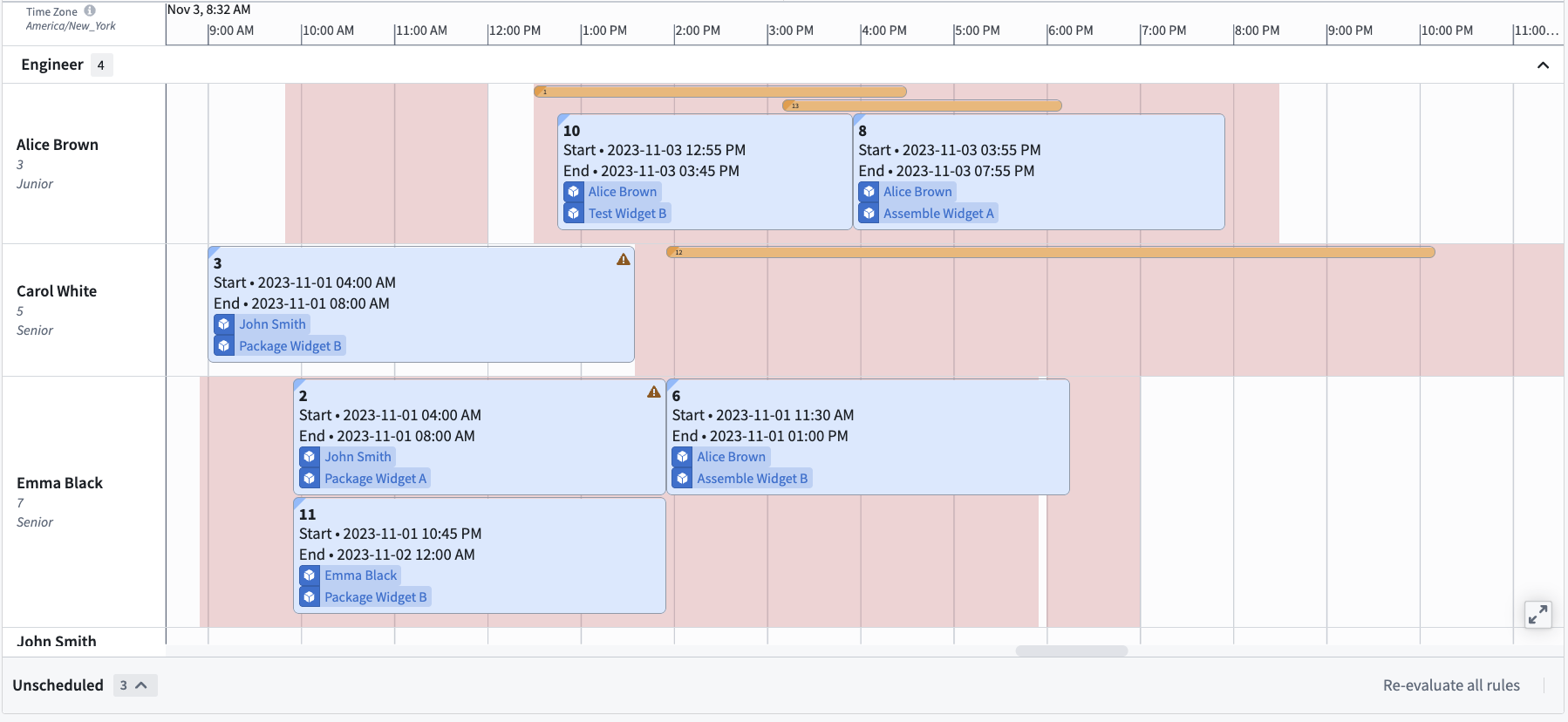This screenshot has width=1568, height=722.
Task: Select task card 3 in Carol White row
Action: coord(421,304)
